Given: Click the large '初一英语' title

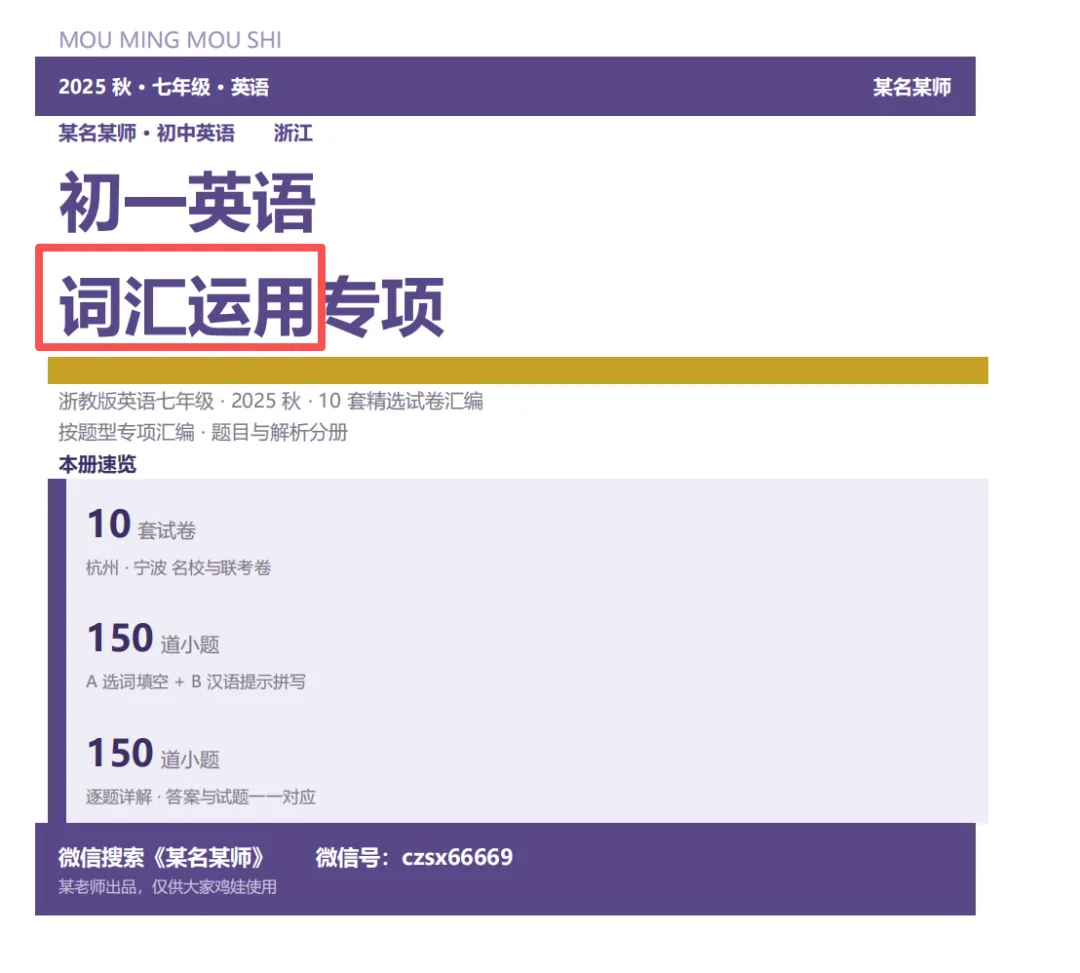Looking at the screenshot, I should 187,203.
